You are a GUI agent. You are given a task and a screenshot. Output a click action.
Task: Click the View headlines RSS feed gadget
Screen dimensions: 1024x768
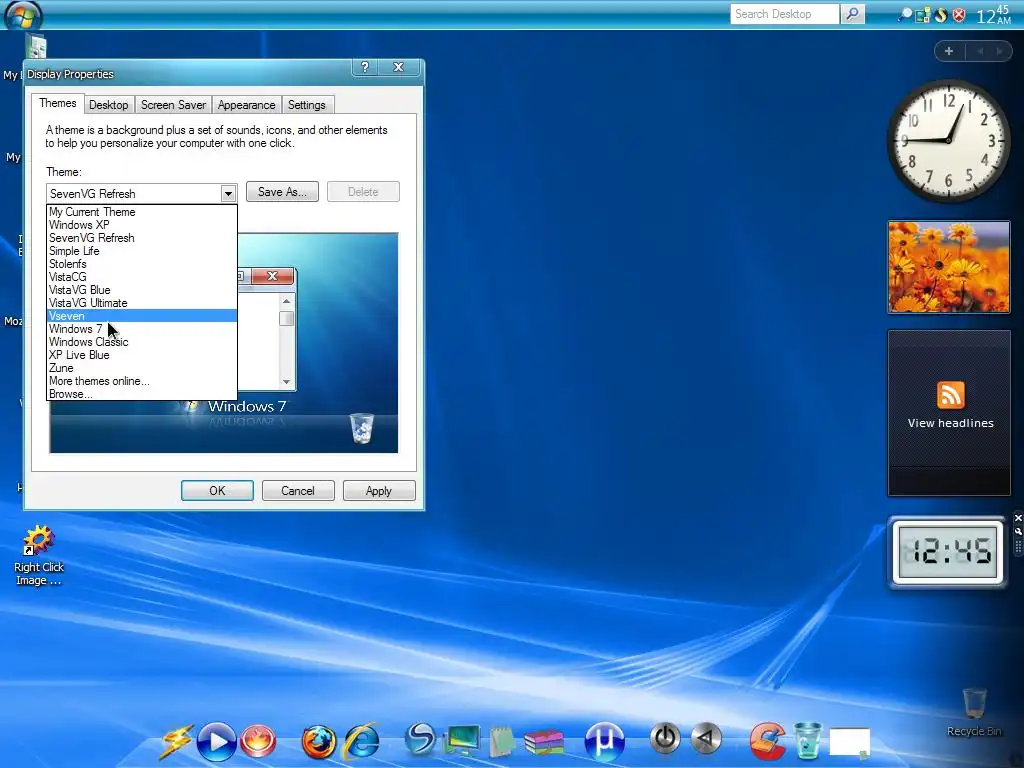click(x=949, y=413)
